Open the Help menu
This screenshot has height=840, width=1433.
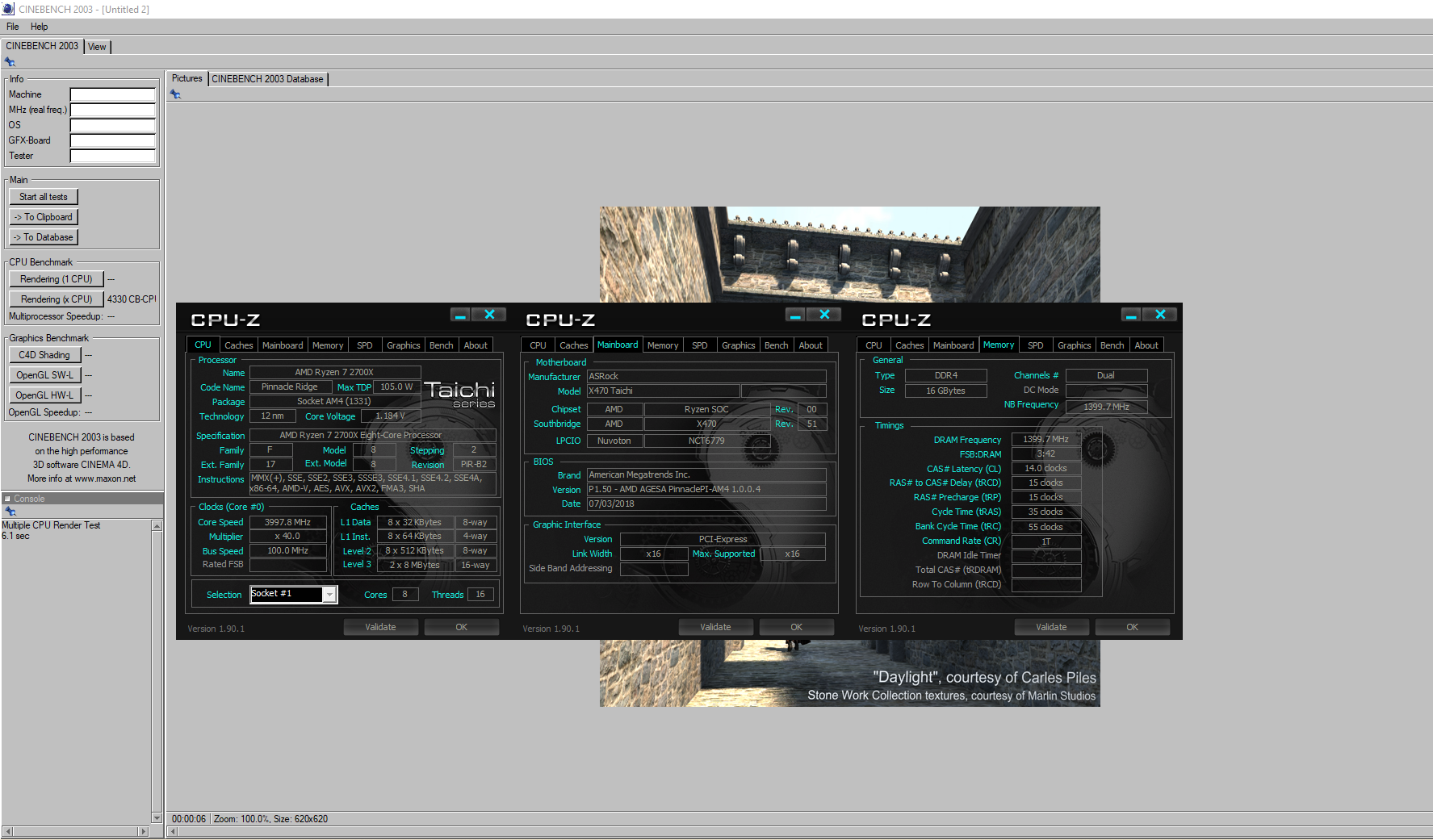(39, 27)
